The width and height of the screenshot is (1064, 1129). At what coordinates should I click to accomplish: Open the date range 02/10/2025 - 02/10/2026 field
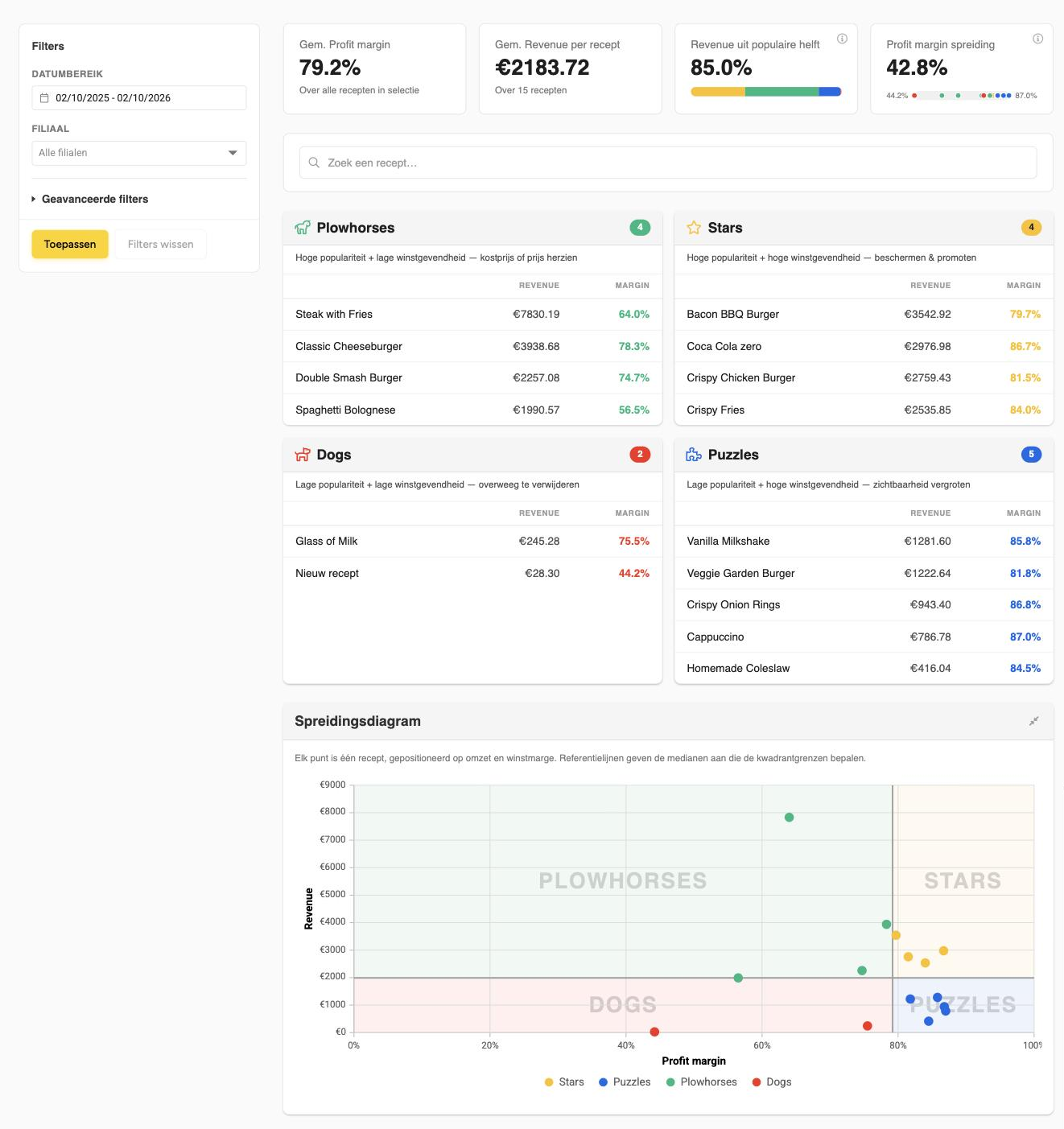click(x=139, y=98)
